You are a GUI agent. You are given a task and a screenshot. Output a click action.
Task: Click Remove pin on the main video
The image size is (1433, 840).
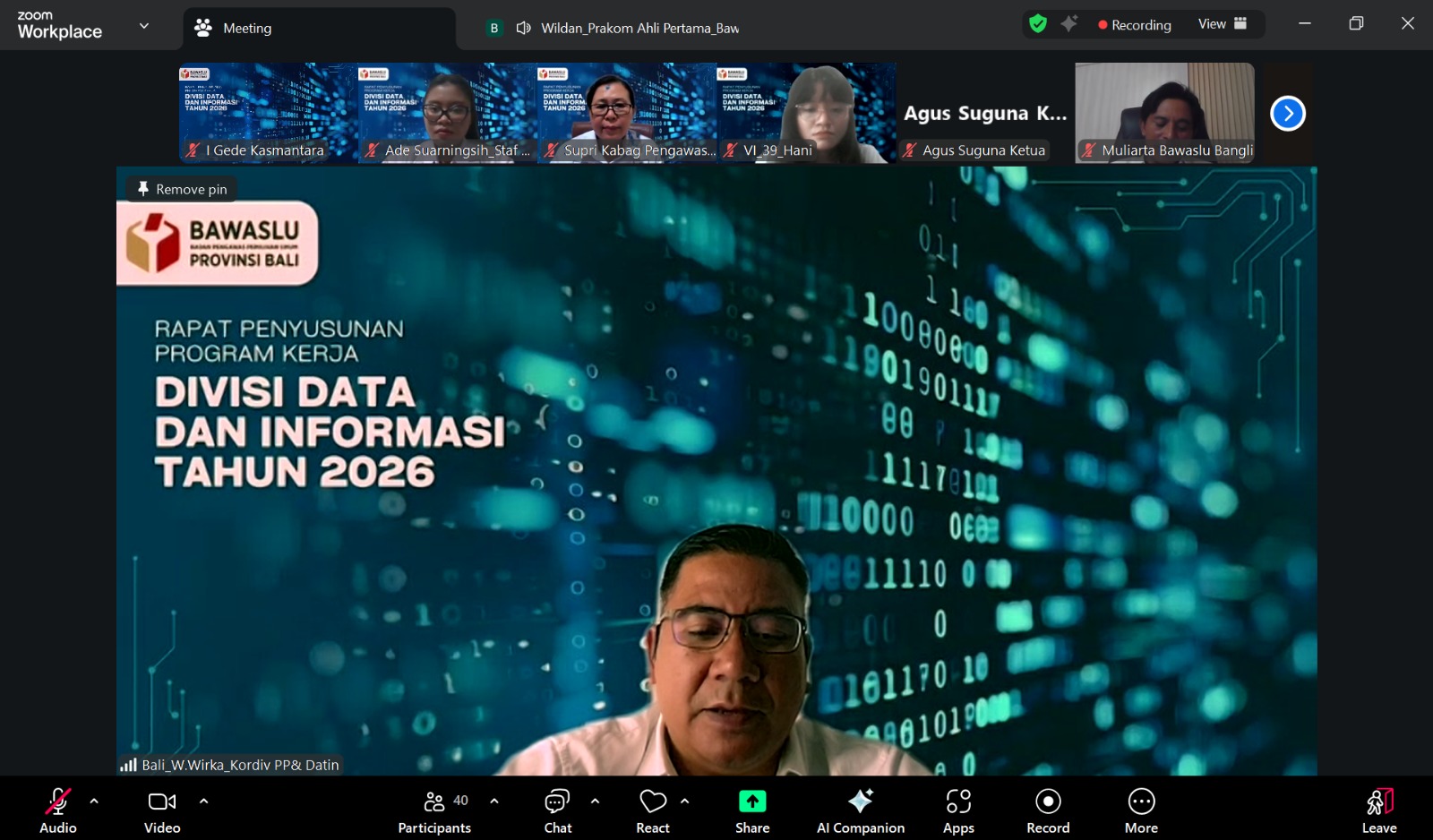[x=182, y=189]
